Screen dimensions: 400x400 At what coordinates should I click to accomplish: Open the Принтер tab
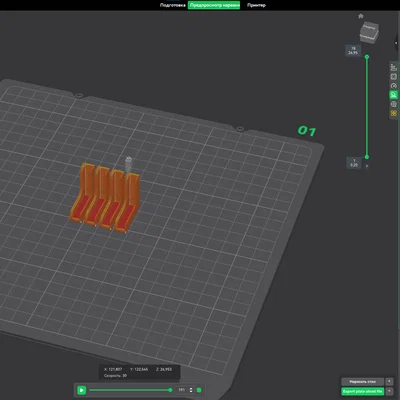pyautogui.click(x=256, y=5)
